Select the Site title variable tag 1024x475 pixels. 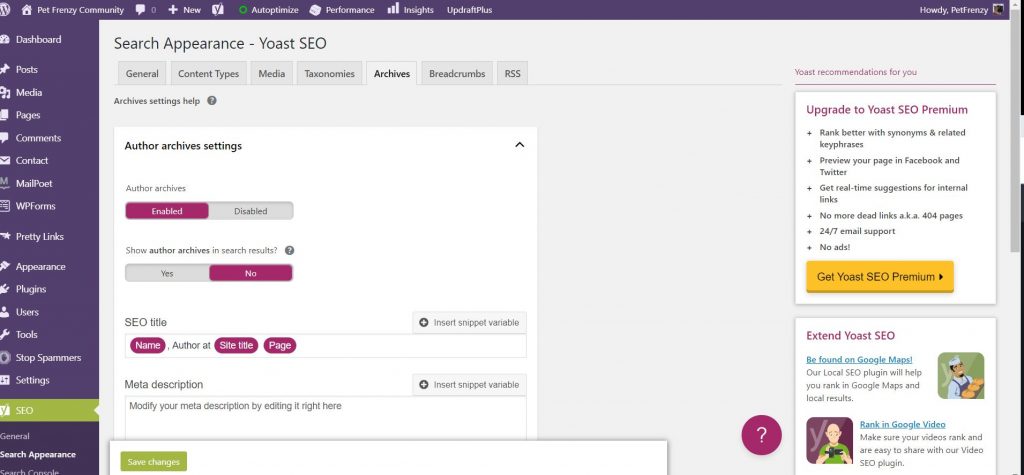[236, 346]
